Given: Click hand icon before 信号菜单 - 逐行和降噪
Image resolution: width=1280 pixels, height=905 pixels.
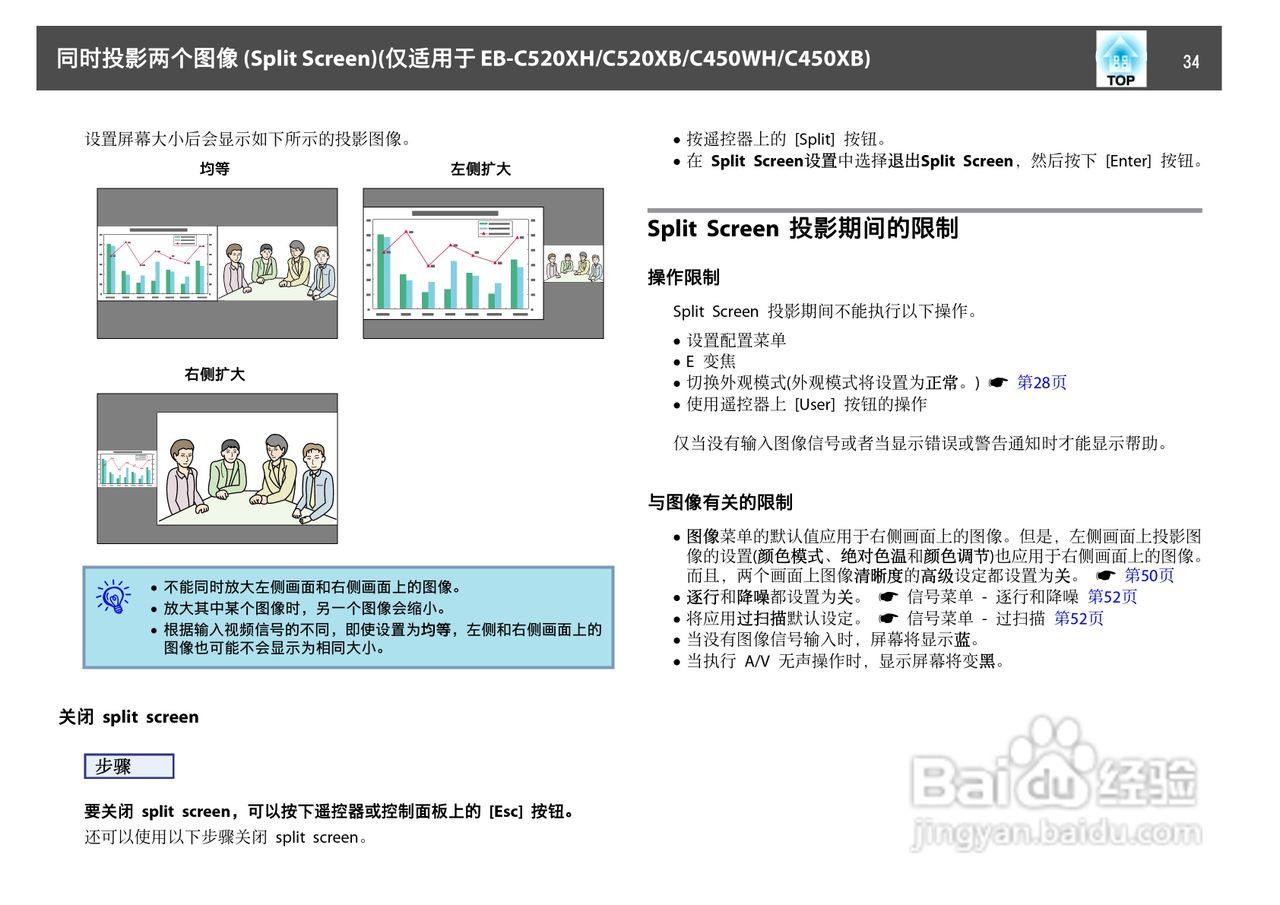Looking at the screenshot, I should tap(888, 598).
